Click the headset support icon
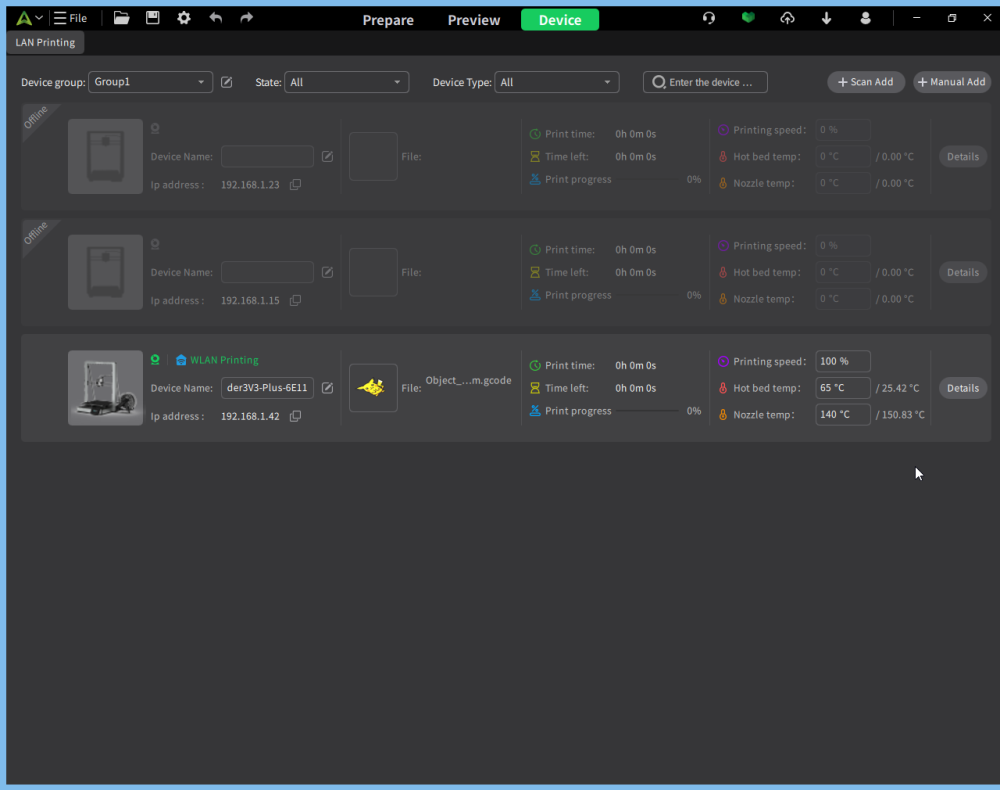 point(709,18)
